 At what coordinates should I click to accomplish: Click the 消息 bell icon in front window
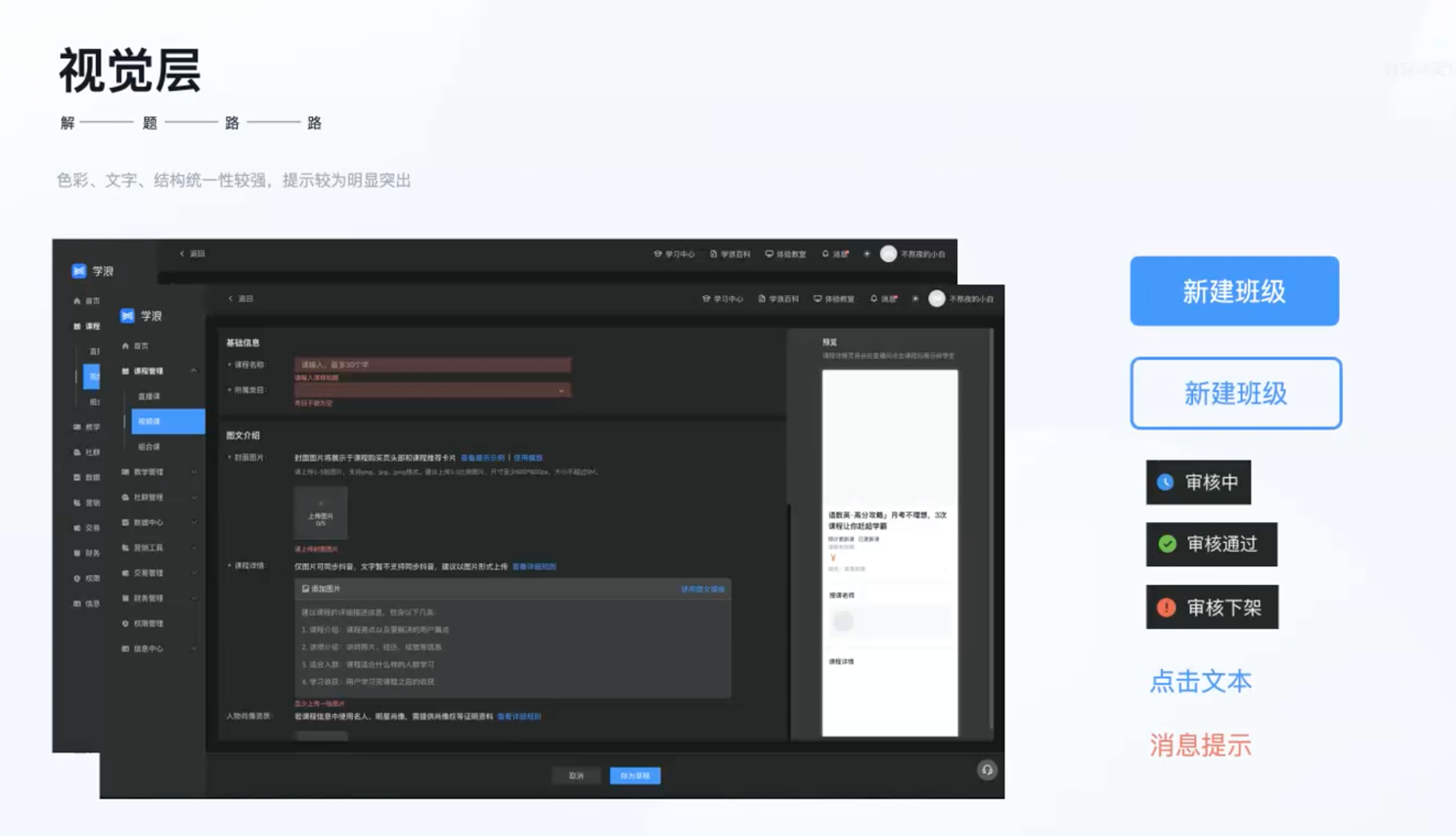(x=874, y=298)
